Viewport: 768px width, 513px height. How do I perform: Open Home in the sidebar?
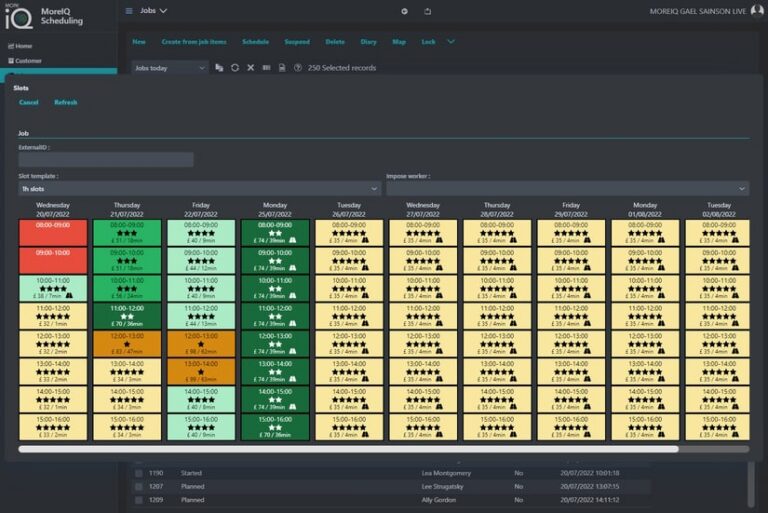point(20,46)
